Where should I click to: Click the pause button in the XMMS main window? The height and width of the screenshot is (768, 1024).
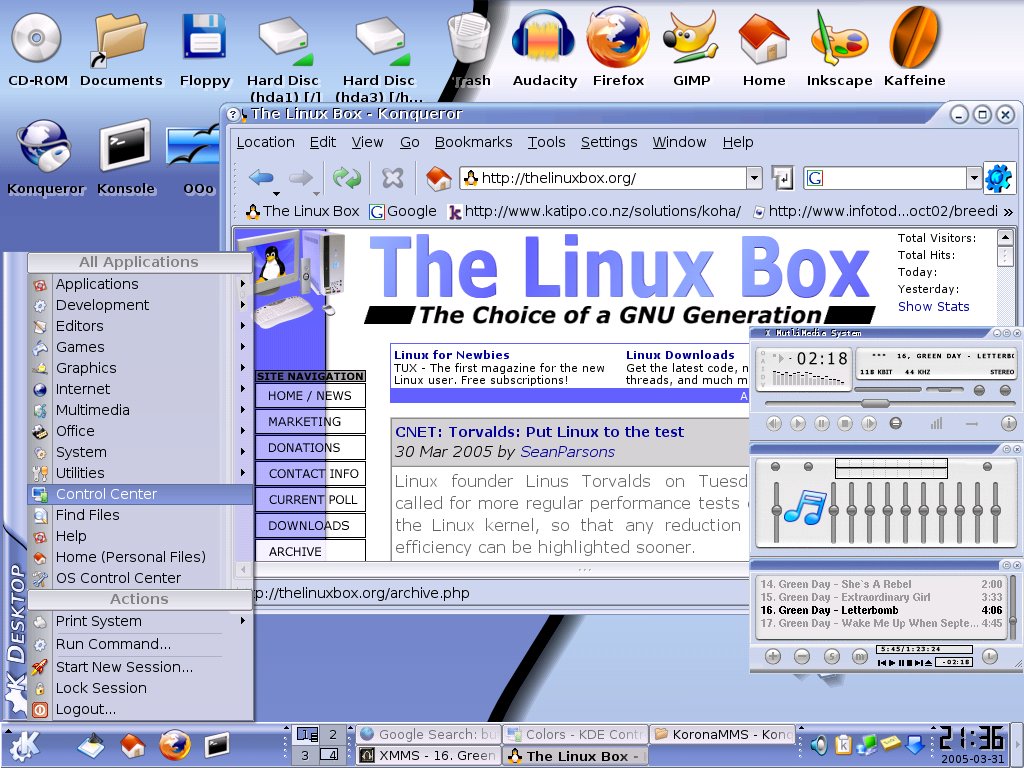(x=822, y=423)
